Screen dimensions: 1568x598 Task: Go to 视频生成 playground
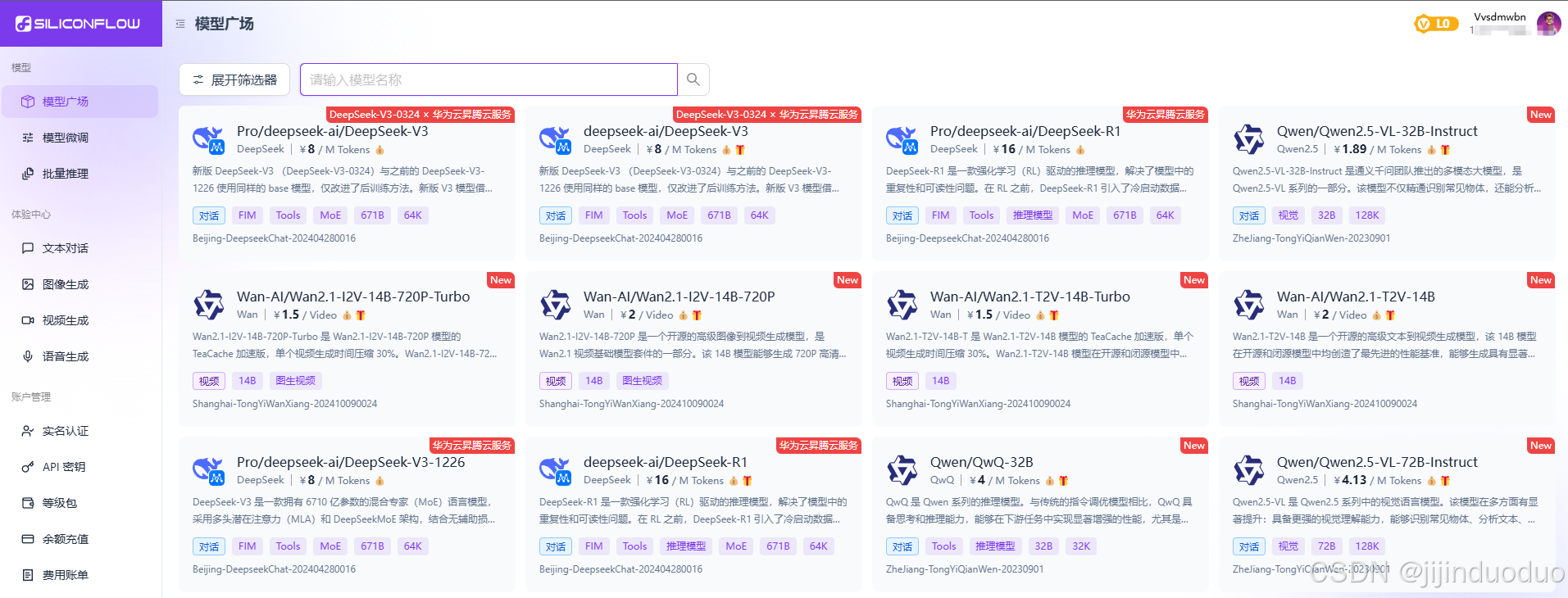[80, 320]
